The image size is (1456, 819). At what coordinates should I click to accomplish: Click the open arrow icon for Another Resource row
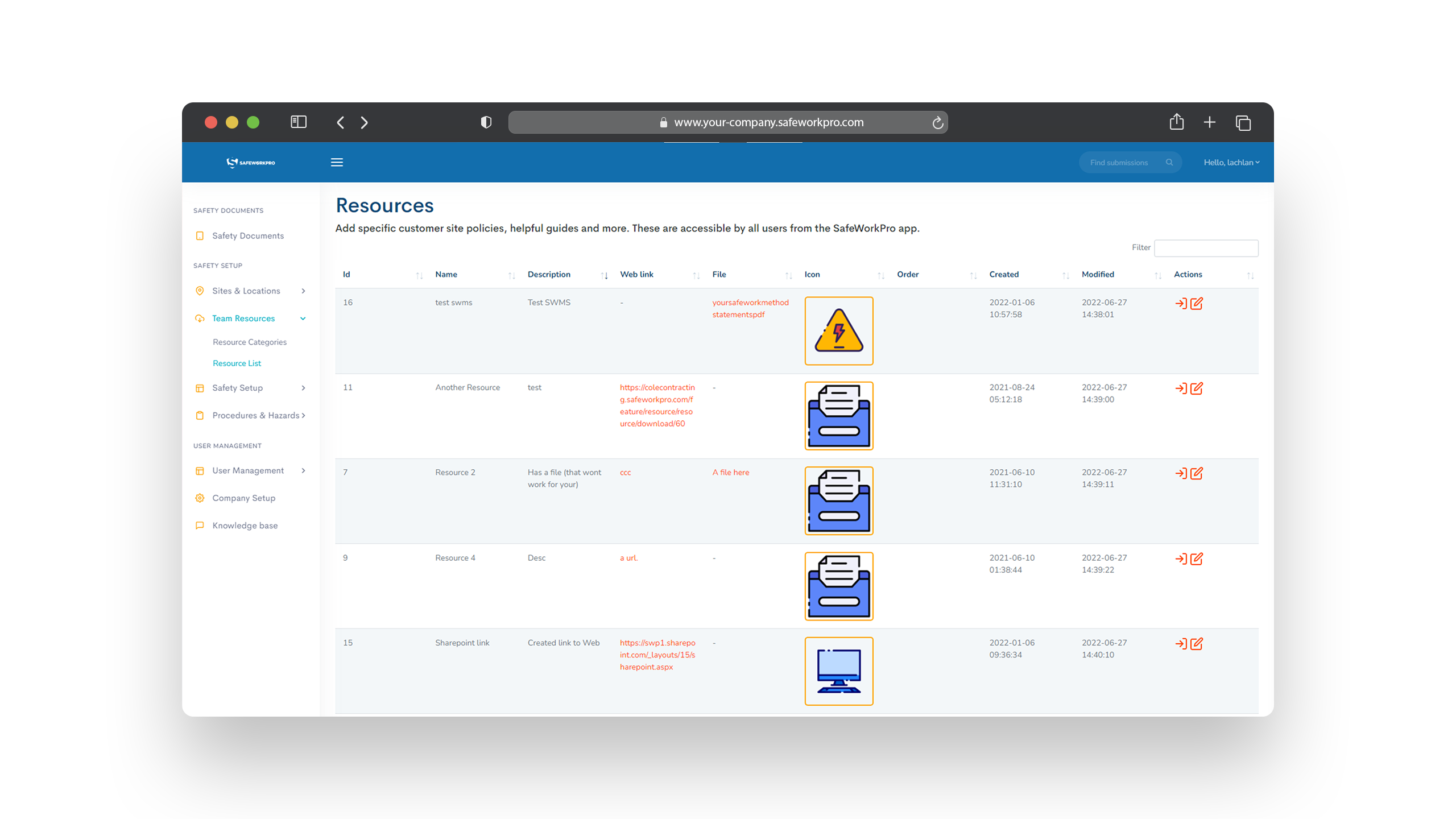pyautogui.click(x=1181, y=388)
